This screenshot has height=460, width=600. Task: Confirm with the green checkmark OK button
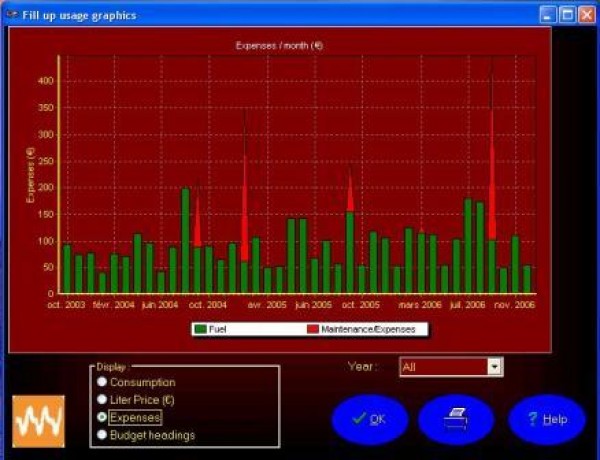tap(369, 420)
